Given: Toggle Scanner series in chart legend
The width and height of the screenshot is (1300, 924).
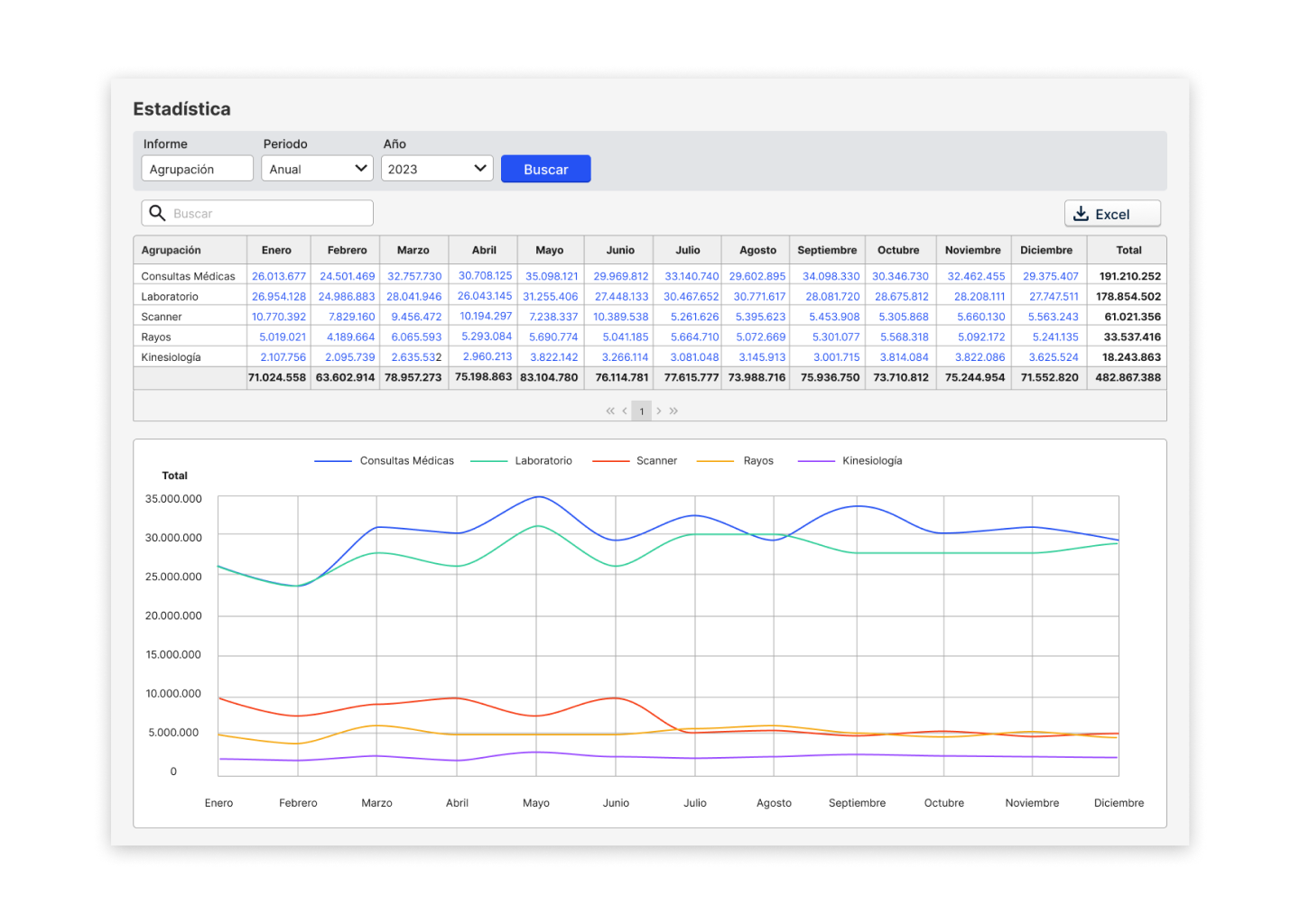Looking at the screenshot, I should point(635,461).
